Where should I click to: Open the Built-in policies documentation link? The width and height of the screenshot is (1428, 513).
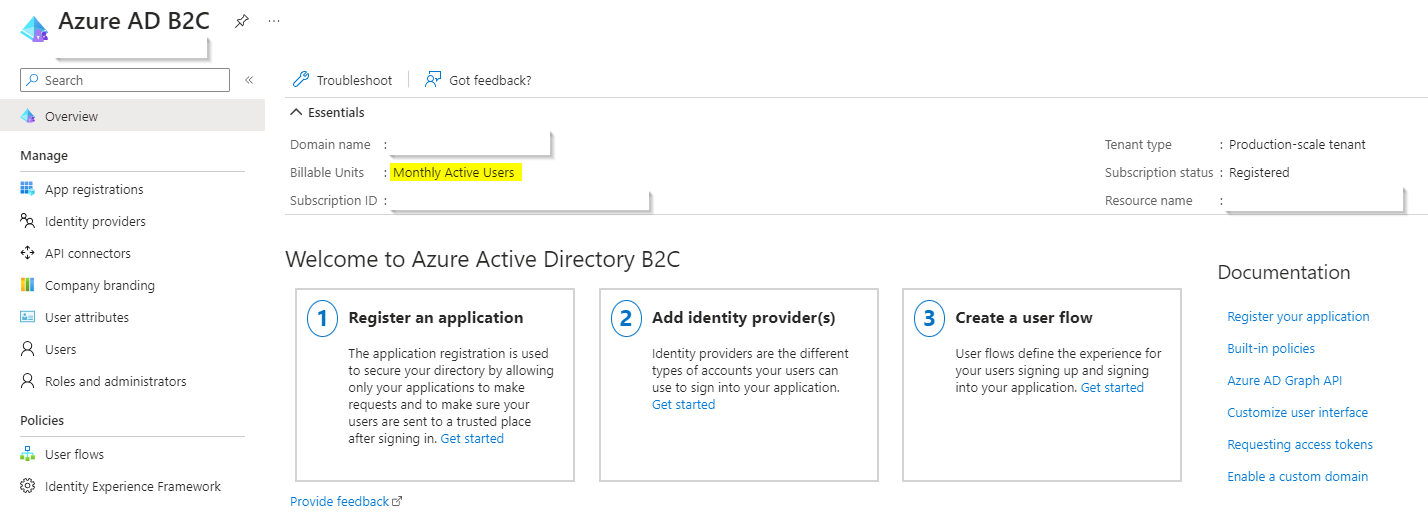[x=1271, y=348]
